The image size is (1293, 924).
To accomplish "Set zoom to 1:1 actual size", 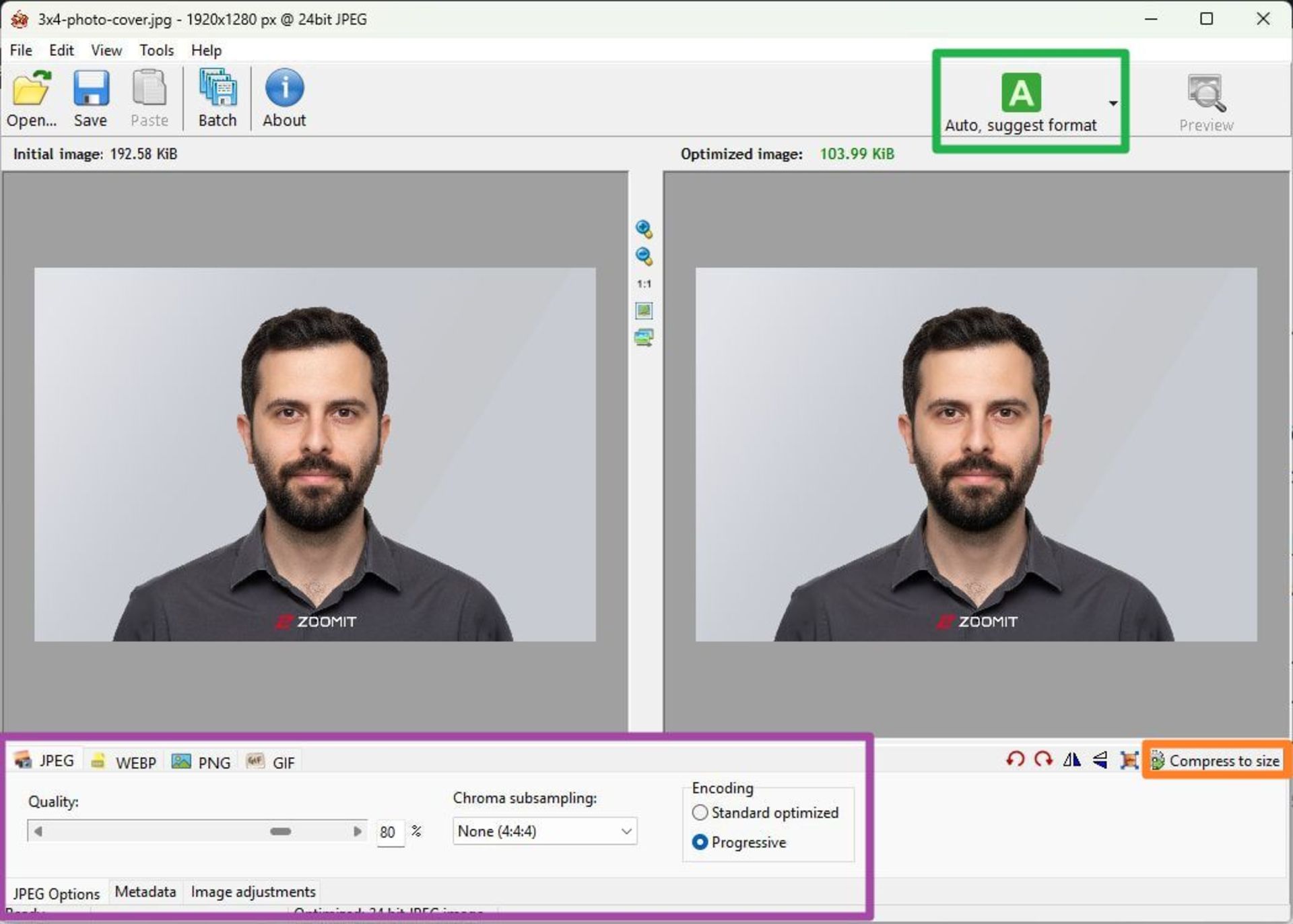I will pos(644,284).
